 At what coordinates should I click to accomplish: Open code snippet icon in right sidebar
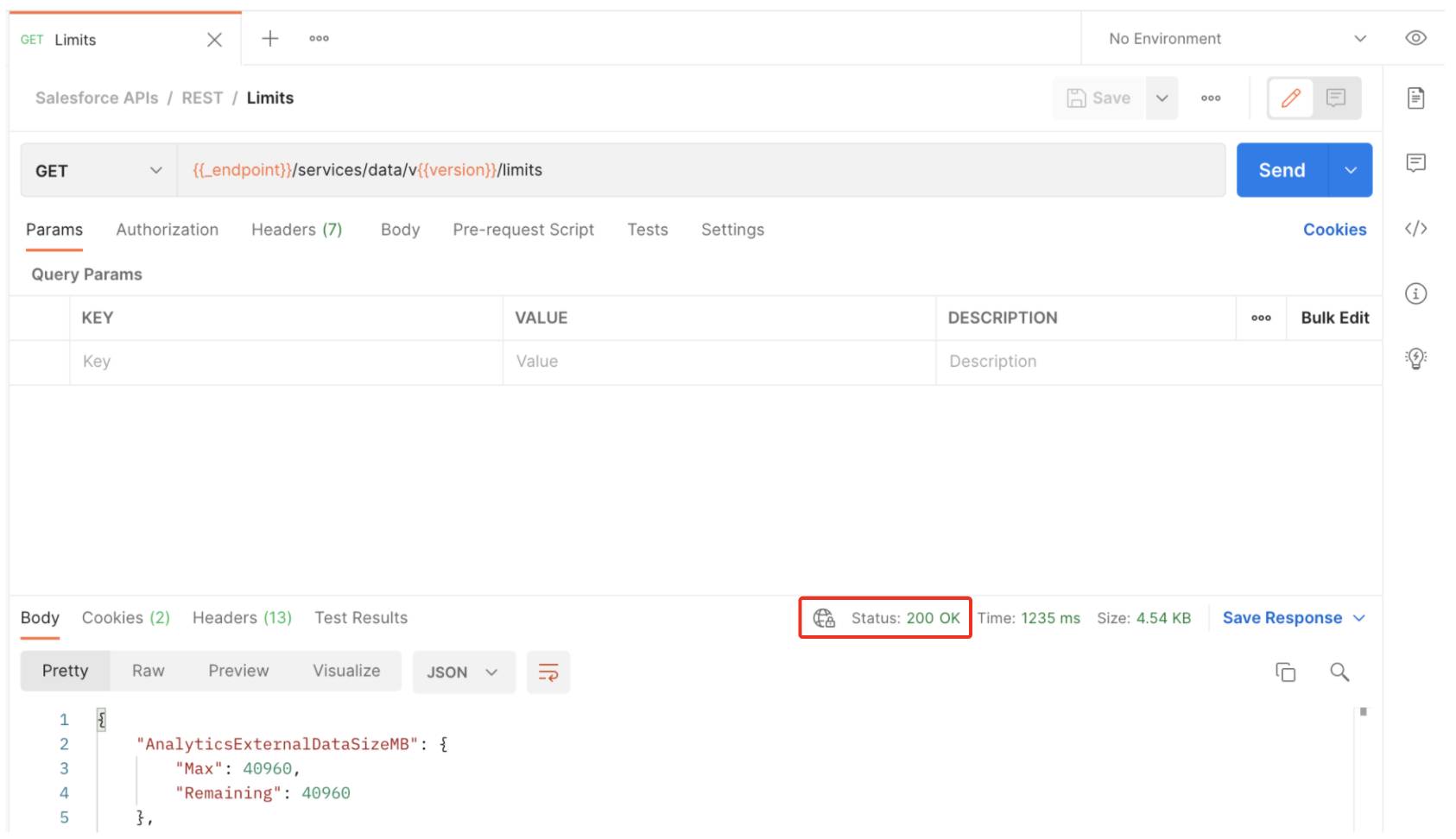1415,229
